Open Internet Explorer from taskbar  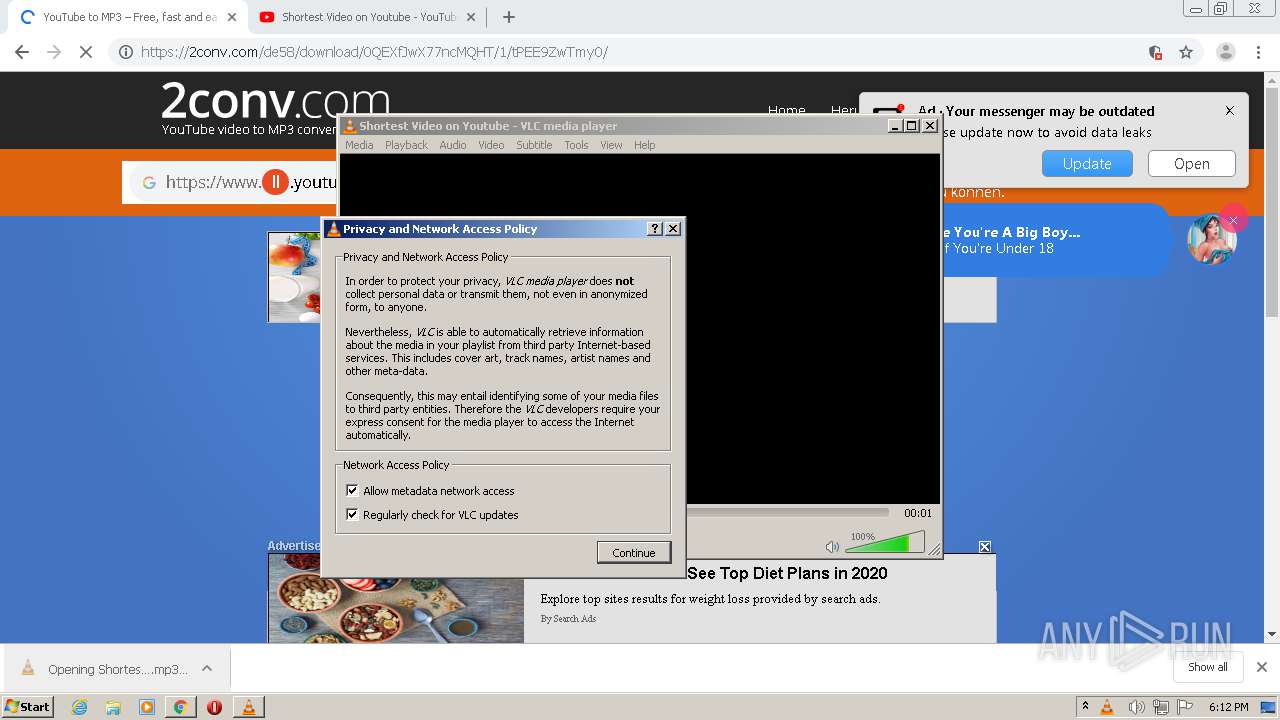[x=79, y=707]
